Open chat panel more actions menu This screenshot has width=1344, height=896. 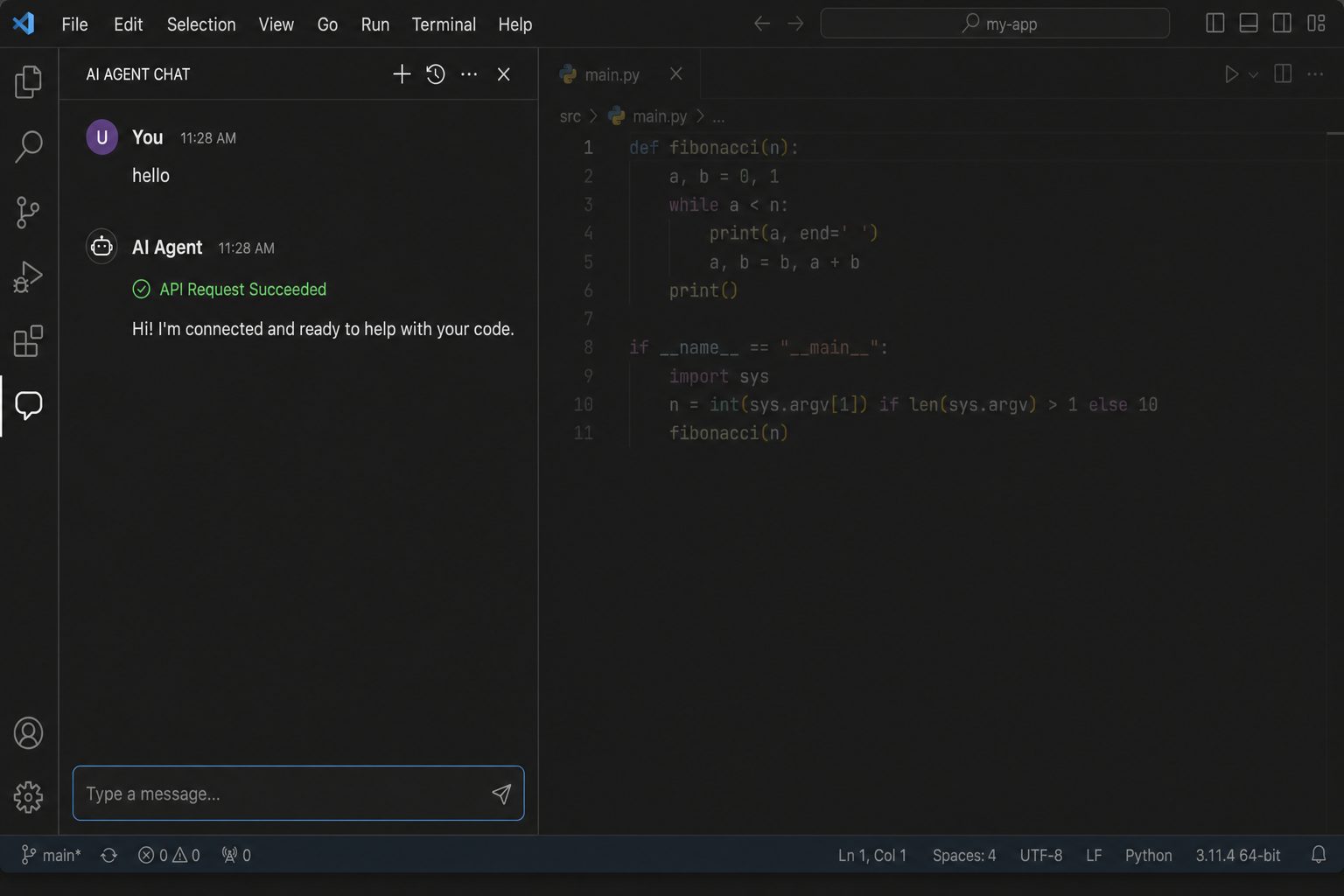point(469,74)
